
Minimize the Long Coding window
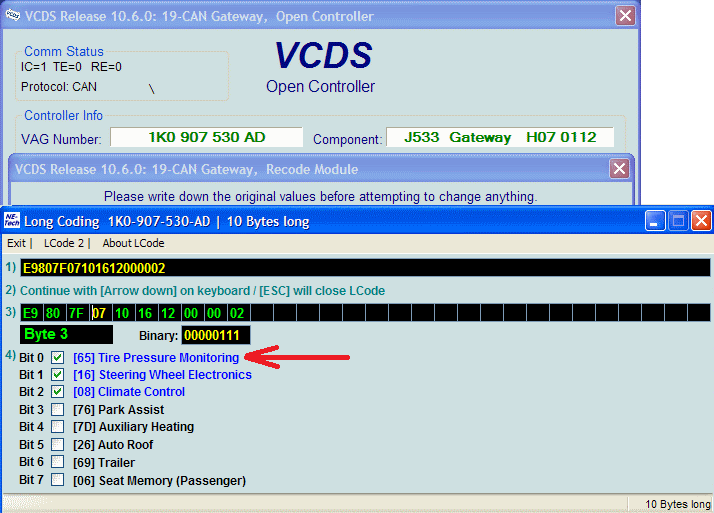tap(654, 221)
